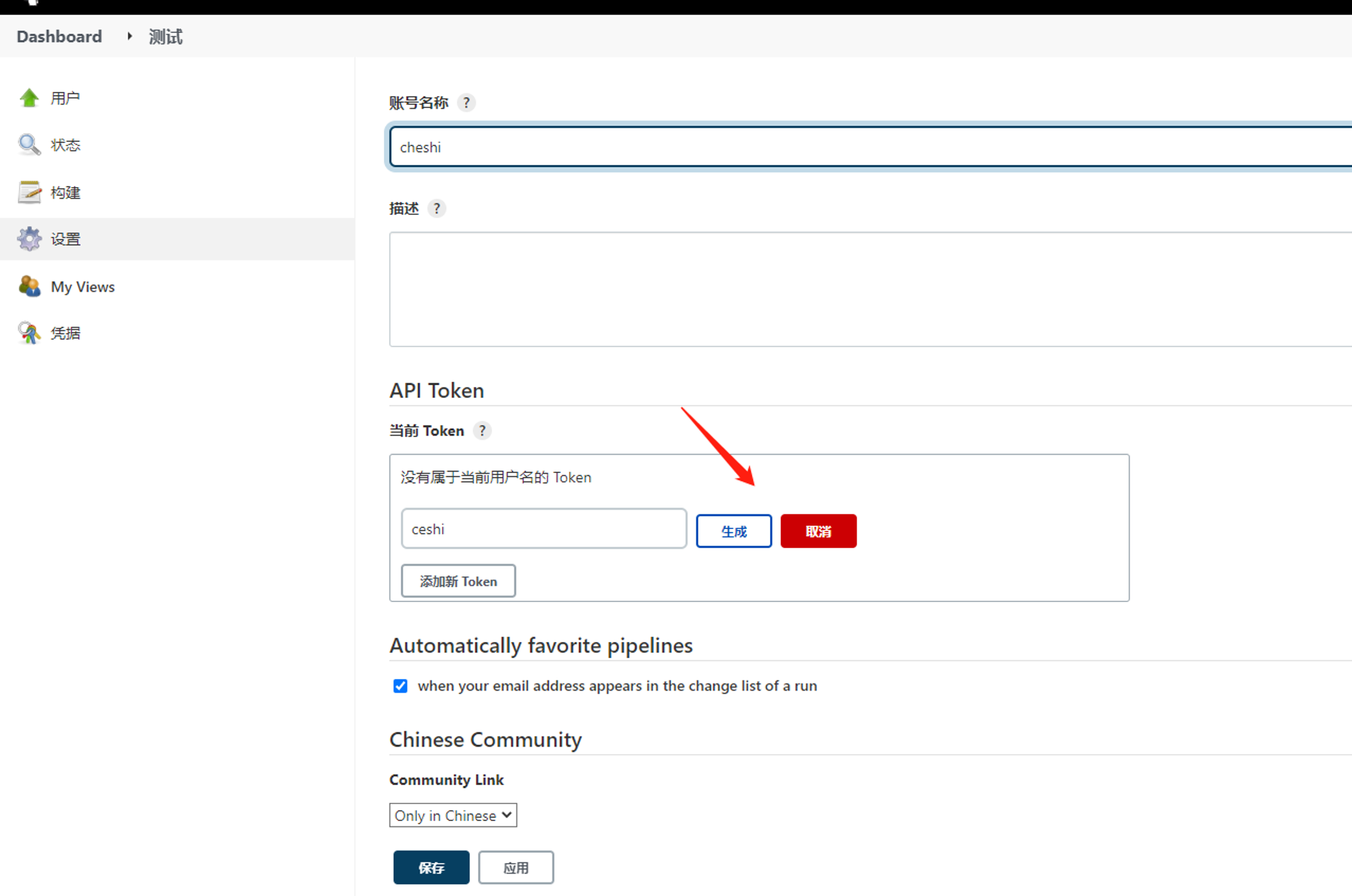
Task: Open help for 账号名称 field
Action: coord(466,103)
